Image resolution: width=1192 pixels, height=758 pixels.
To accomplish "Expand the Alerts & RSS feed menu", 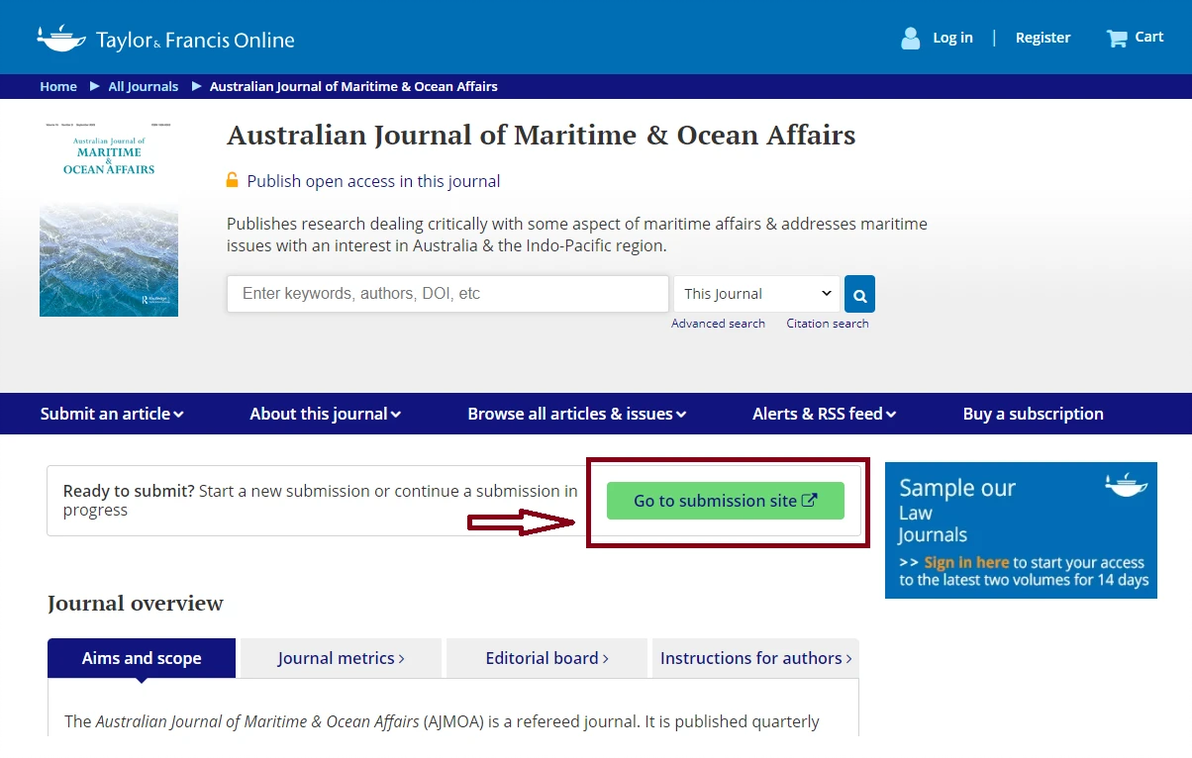I will 824,414.
